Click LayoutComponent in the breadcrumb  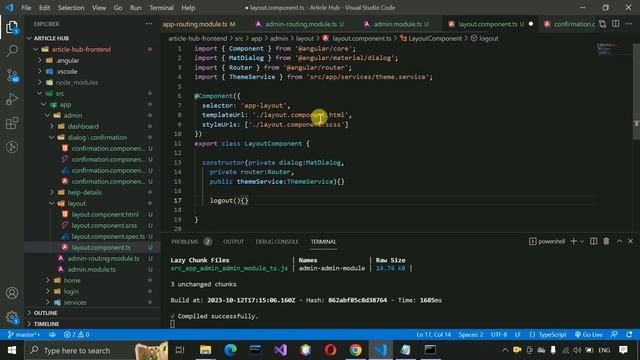435,38
